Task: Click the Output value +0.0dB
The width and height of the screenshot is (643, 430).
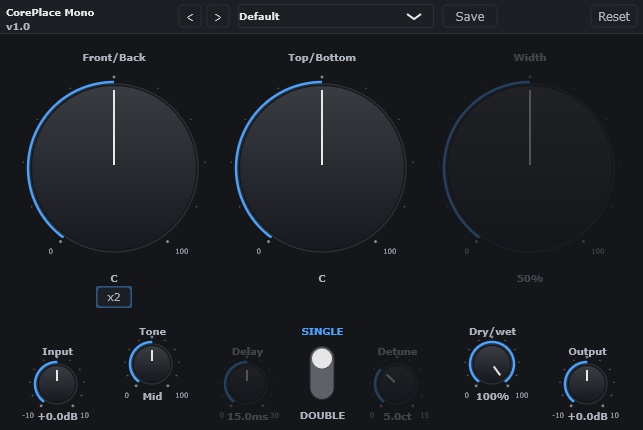Action: pyautogui.click(x=587, y=416)
